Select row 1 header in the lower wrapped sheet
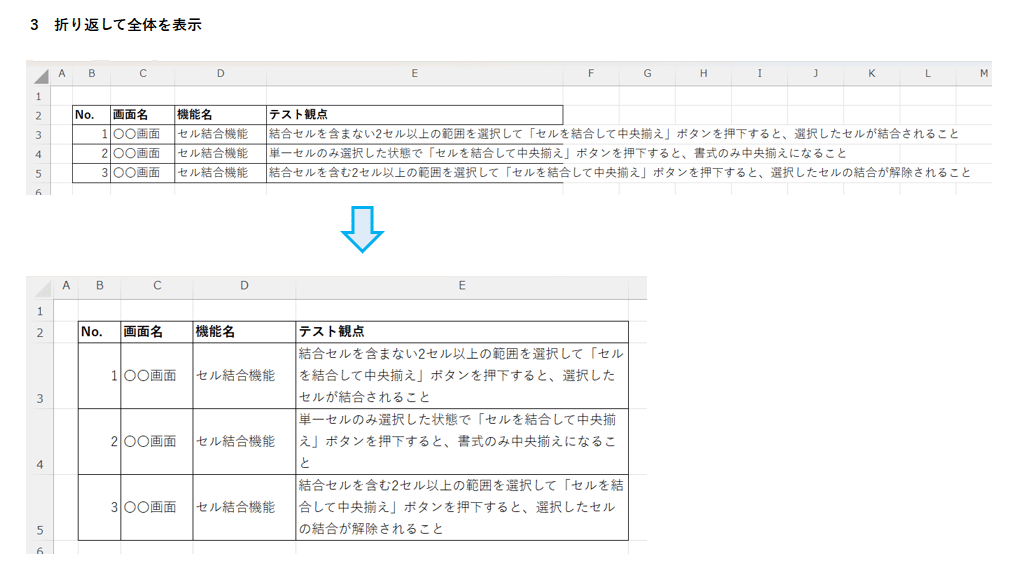The height and width of the screenshot is (567, 1022). click(x=40, y=311)
